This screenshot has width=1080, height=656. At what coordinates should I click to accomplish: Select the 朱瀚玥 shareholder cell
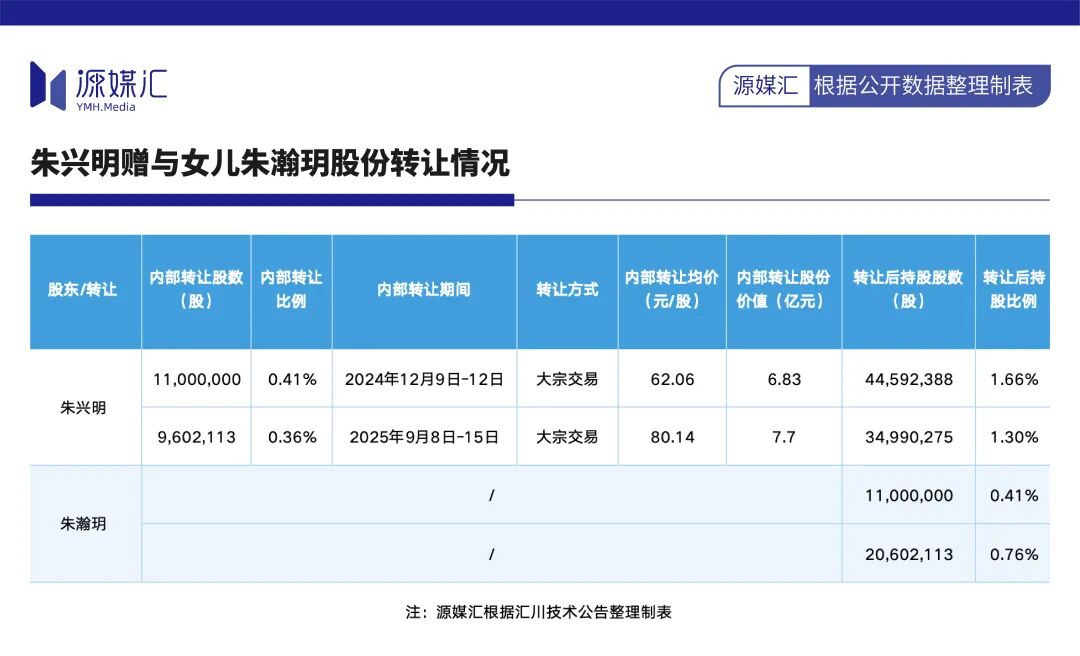click(83, 524)
